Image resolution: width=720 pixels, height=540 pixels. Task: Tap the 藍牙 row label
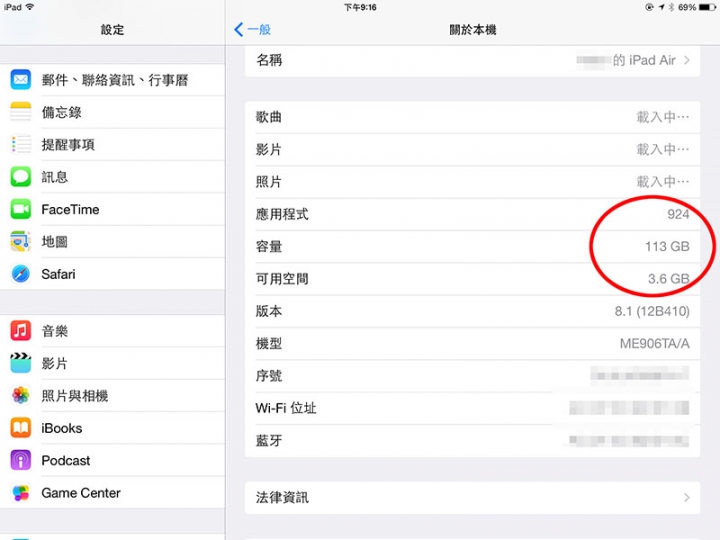click(x=269, y=440)
